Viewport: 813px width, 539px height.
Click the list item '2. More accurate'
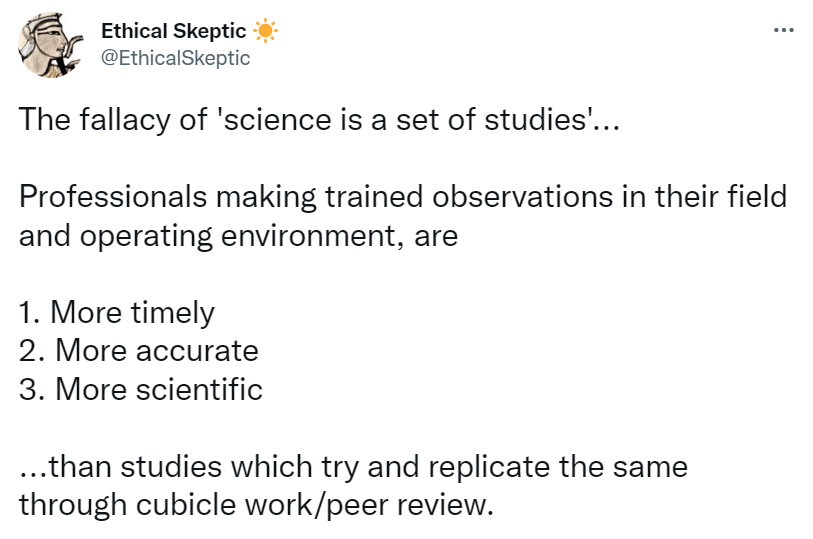139,351
